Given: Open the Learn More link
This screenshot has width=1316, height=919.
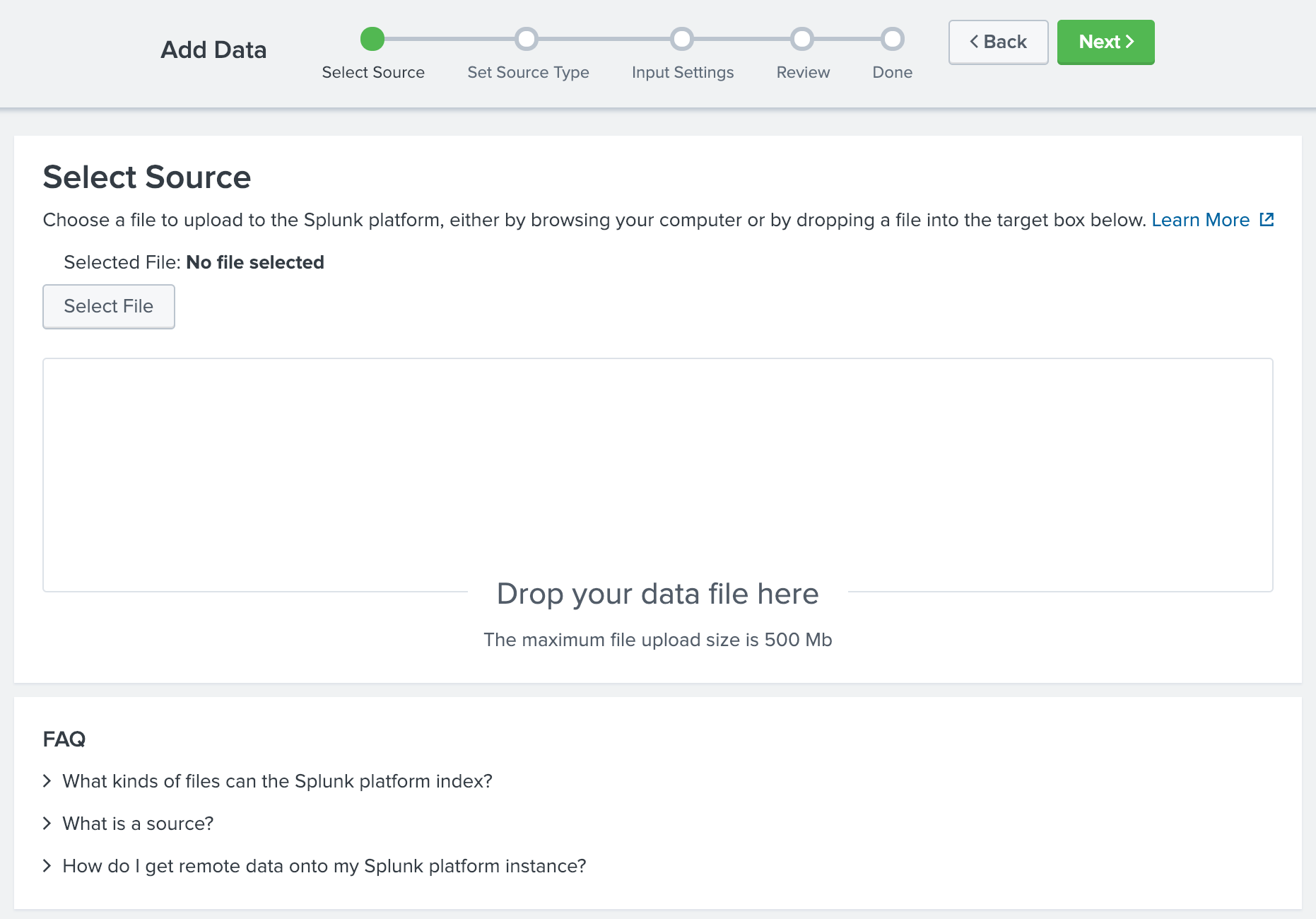Looking at the screenshot, I should click(x=1201, y=220).
